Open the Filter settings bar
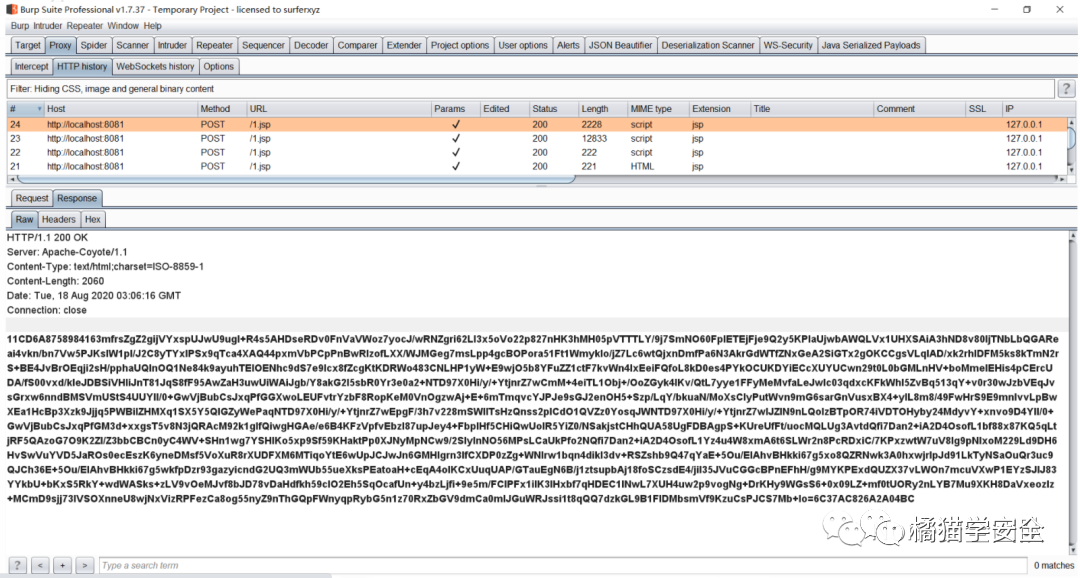 point(530,89)
